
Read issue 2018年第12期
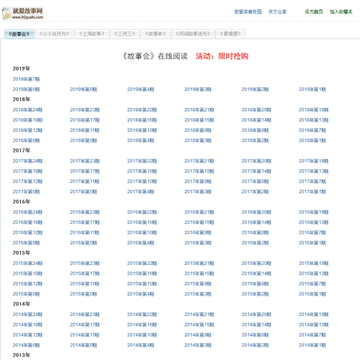point(28,130)
